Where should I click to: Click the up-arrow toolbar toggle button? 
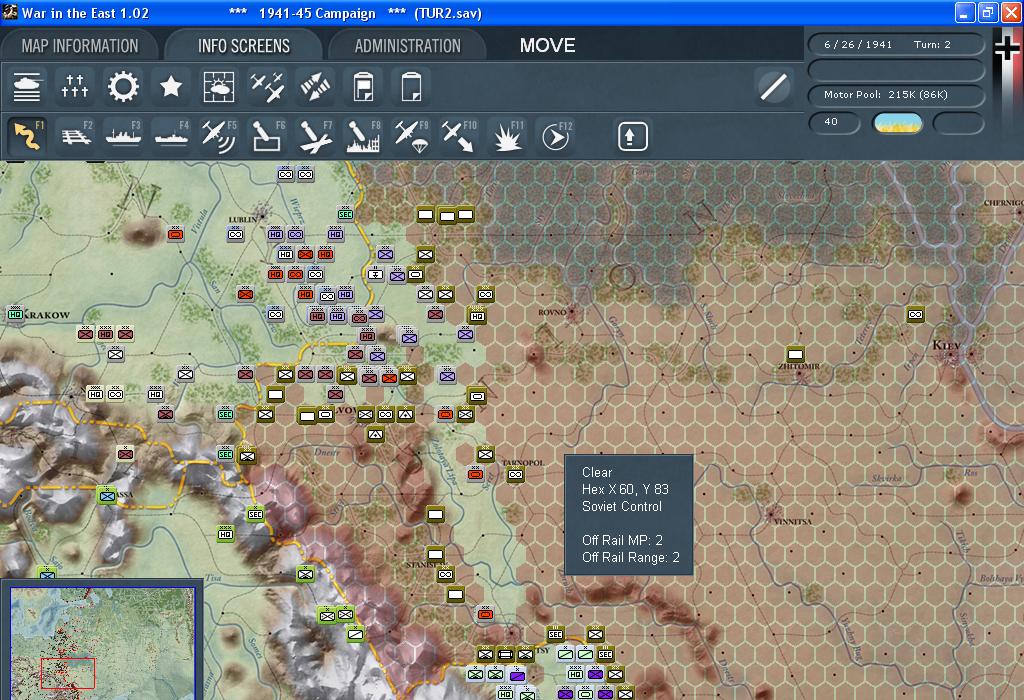click(632, 136)
